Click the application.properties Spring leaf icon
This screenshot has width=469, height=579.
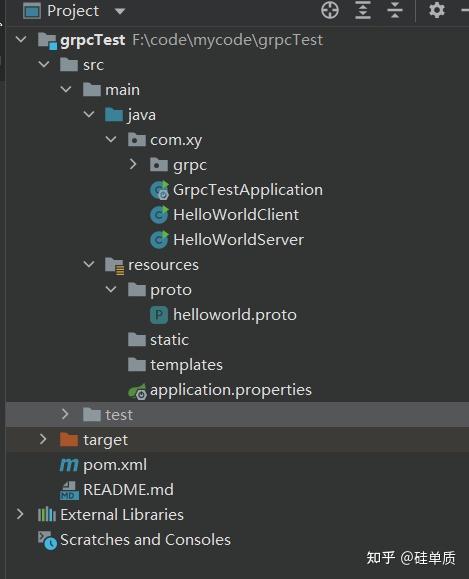[137, 391]
